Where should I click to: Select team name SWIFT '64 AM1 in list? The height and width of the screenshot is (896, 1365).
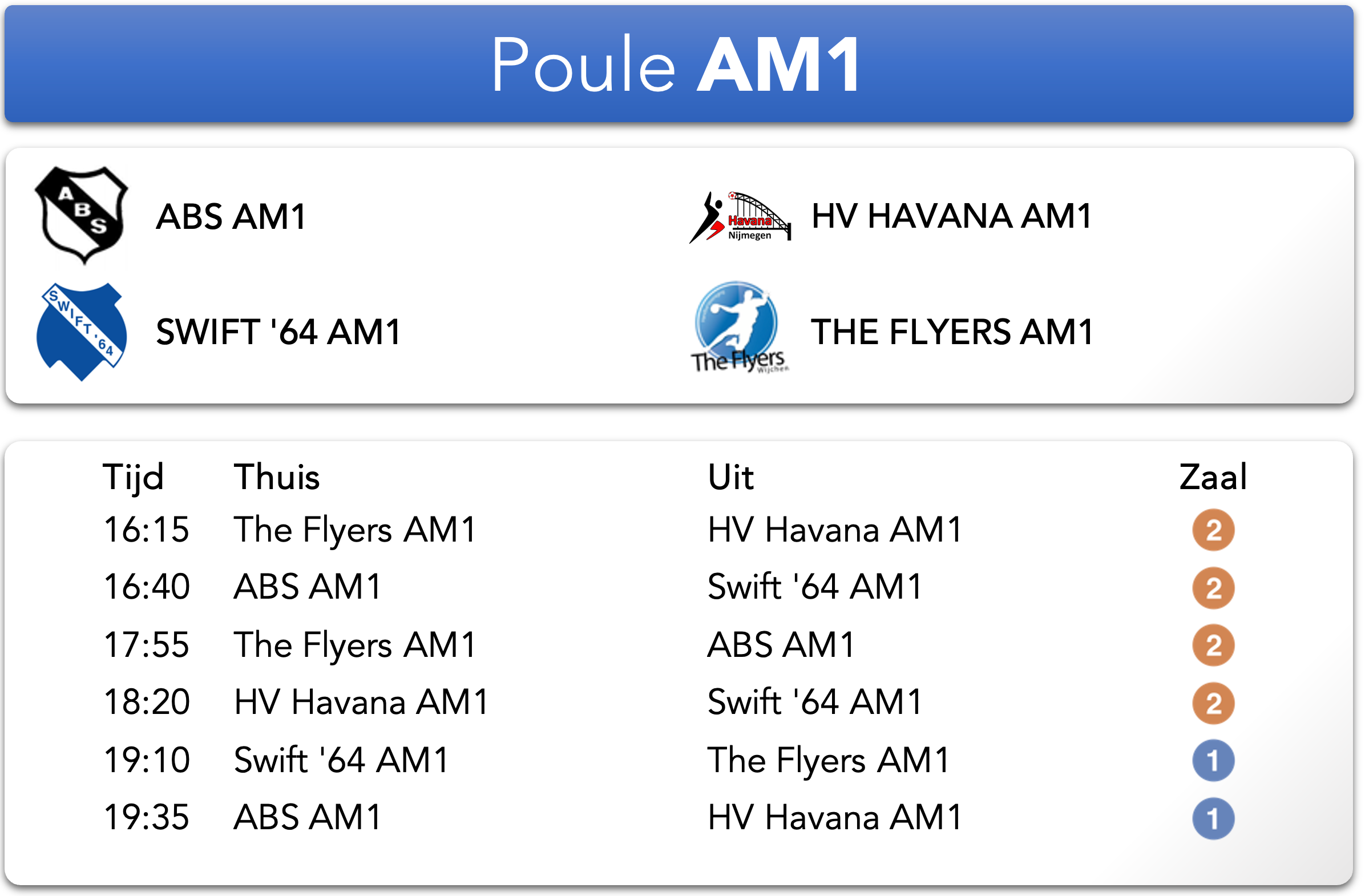(x=278, y=332)
